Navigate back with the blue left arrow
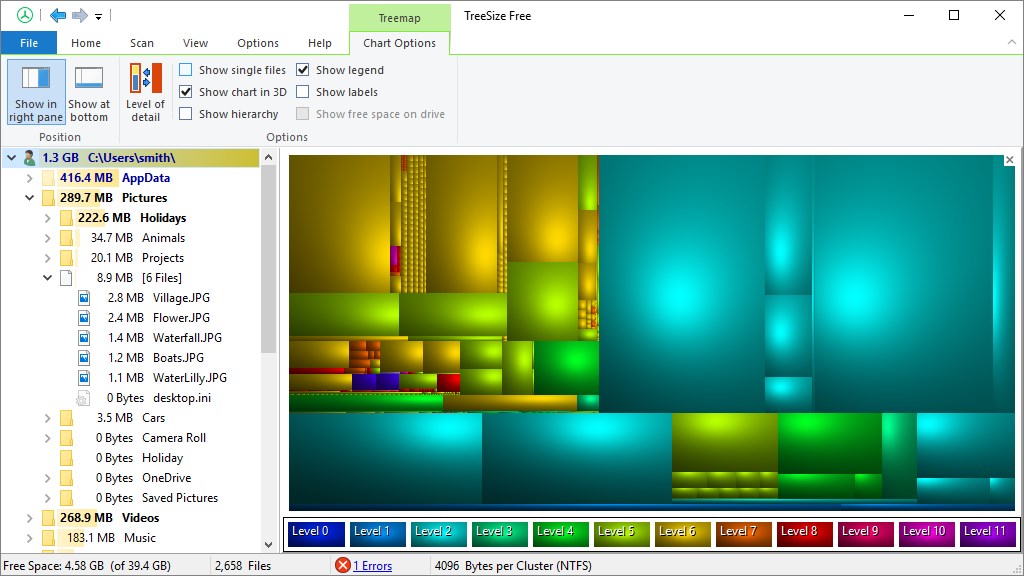Viewport: 1024px width, 576px height. [58, 15]
